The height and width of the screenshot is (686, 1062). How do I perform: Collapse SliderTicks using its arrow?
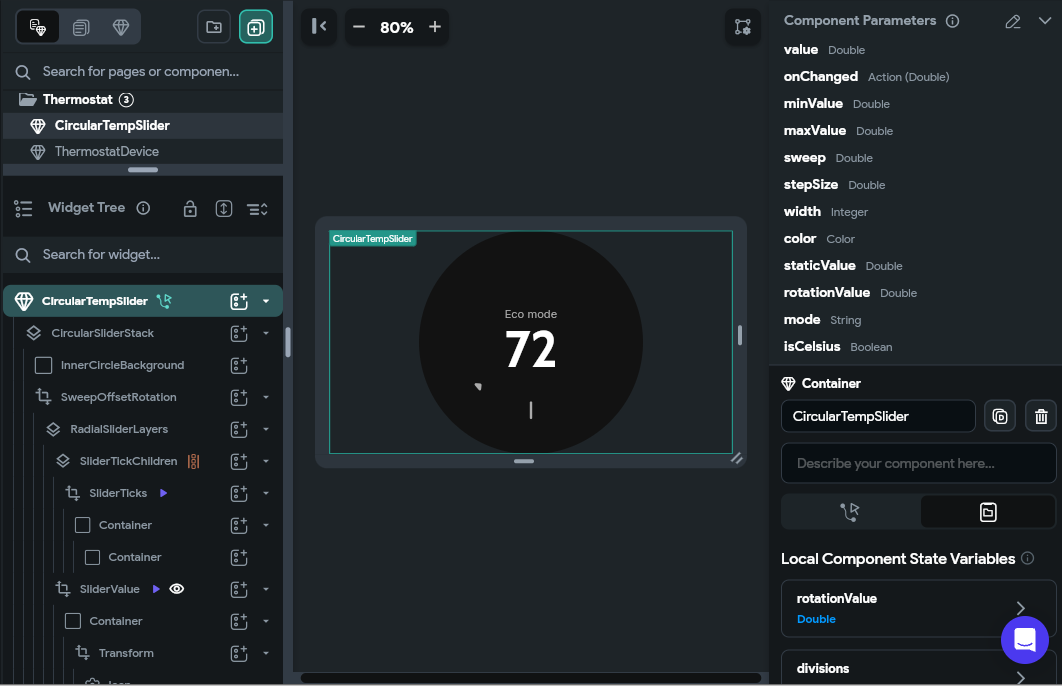266,493
